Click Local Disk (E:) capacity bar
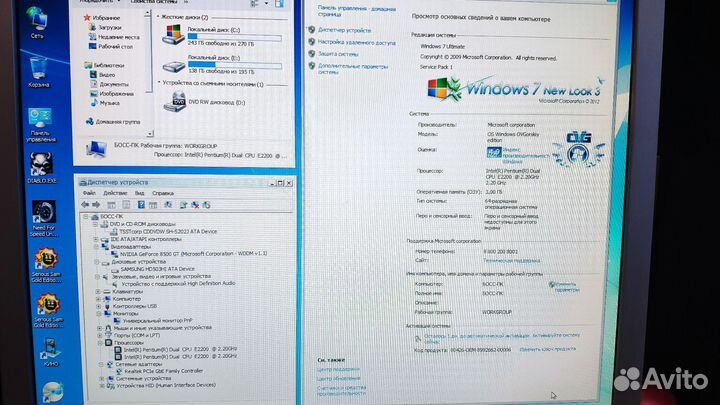 [235, 65]
